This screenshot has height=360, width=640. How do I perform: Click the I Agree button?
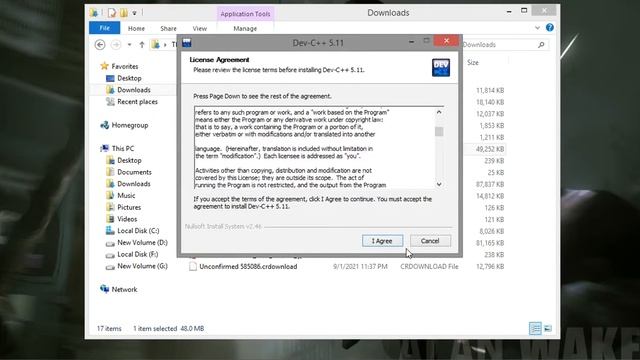click(x=382, y=241)
